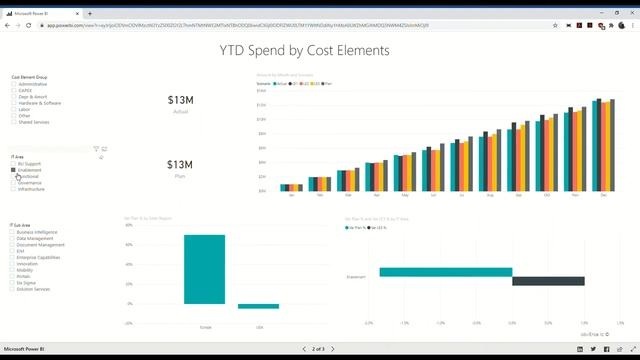Select the small USA negative bar
This screenshot has height=360, width=640.
[258, 306]
